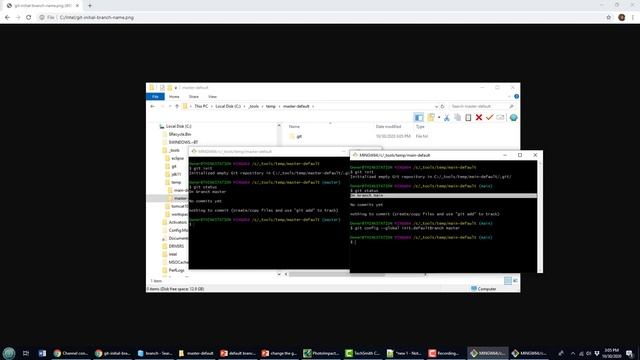
Task: Select the git-initial-branch-name.png browser tab
Action: (42, 6)
